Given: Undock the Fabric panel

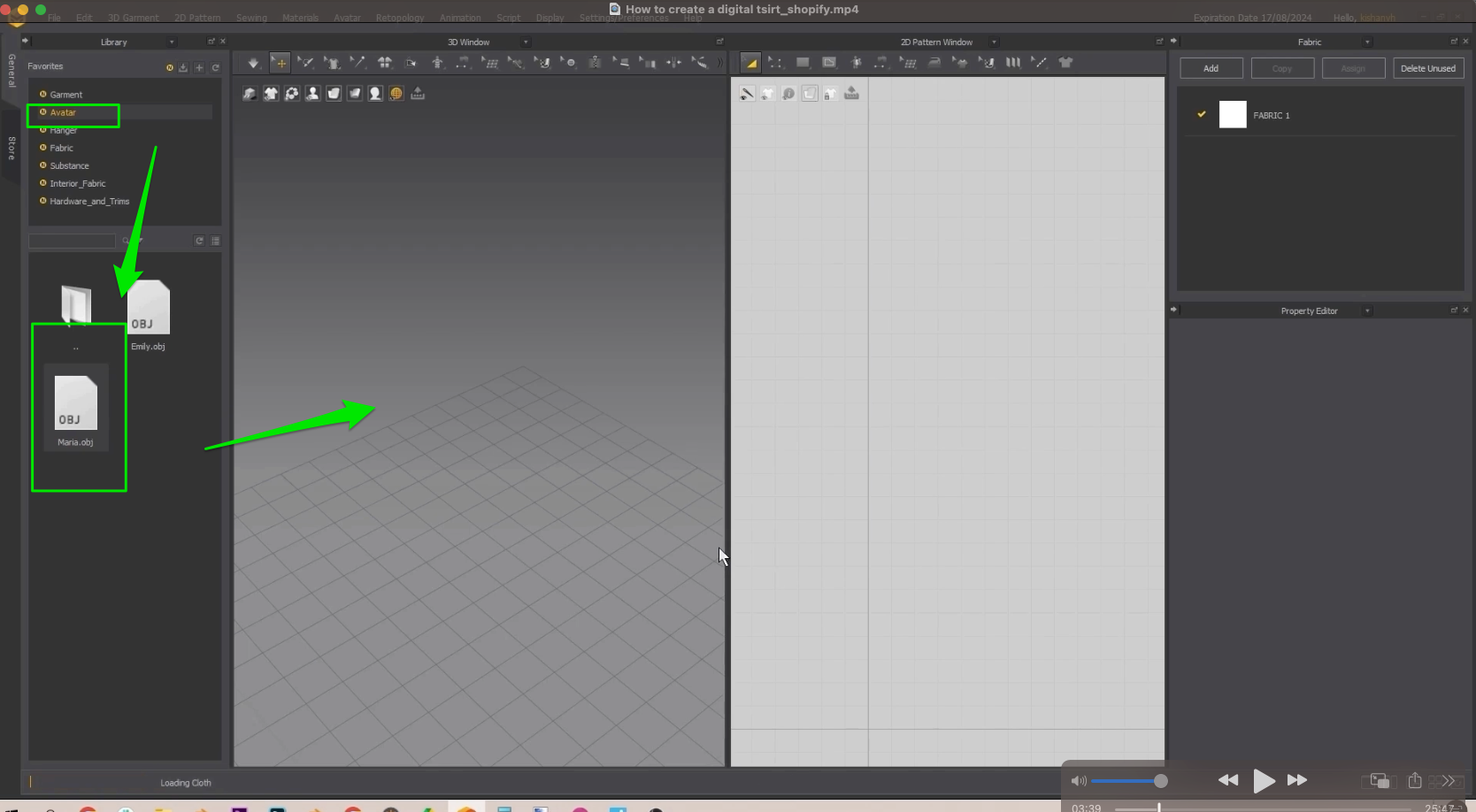Looking at the screenshot, I should pyautogui.click(x=1454, y=42).
